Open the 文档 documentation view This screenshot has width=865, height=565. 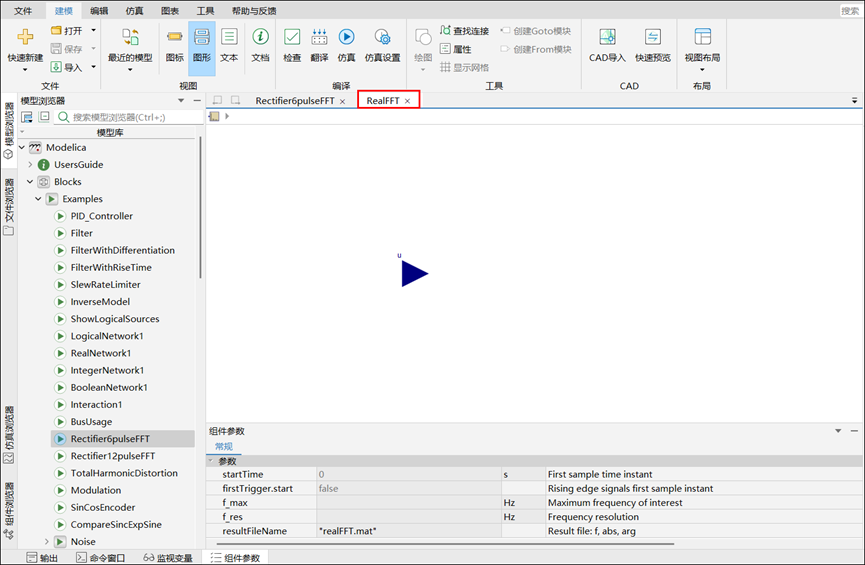260,37
